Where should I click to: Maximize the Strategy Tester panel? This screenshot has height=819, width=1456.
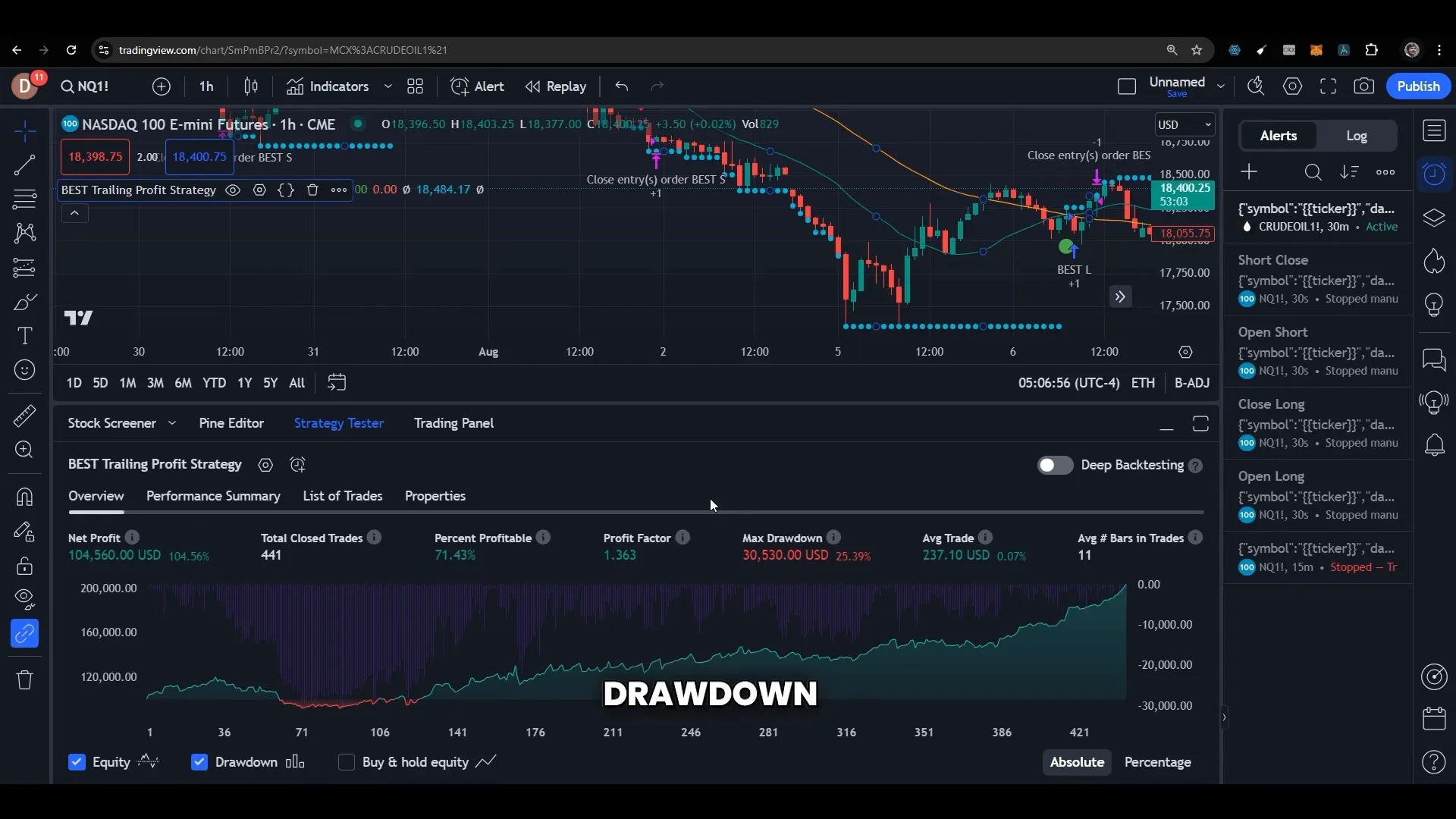[x=1200, y=424]
